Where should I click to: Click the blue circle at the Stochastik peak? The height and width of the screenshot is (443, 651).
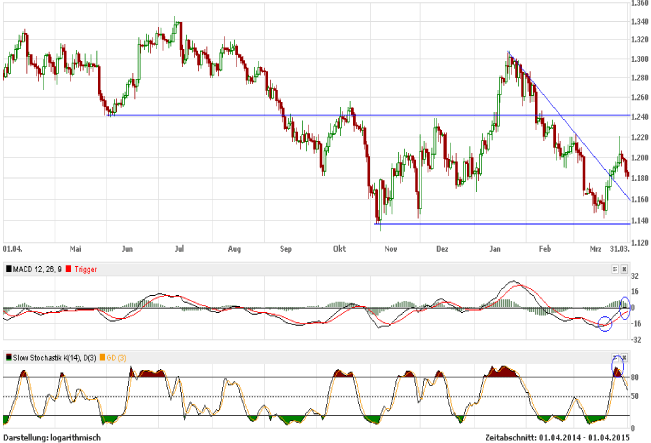[x=617, y=366]
